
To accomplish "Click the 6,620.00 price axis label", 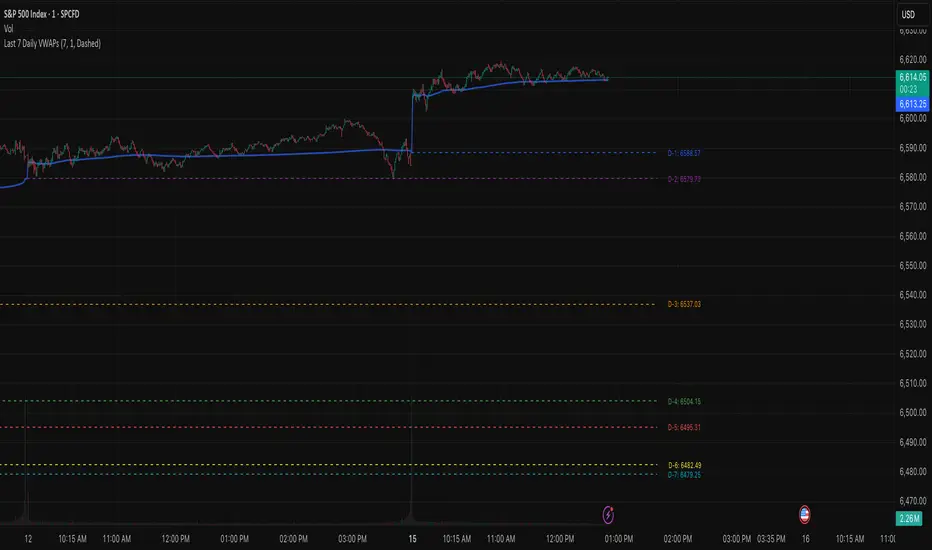I will pyautogui.click(x=912, y=59).
